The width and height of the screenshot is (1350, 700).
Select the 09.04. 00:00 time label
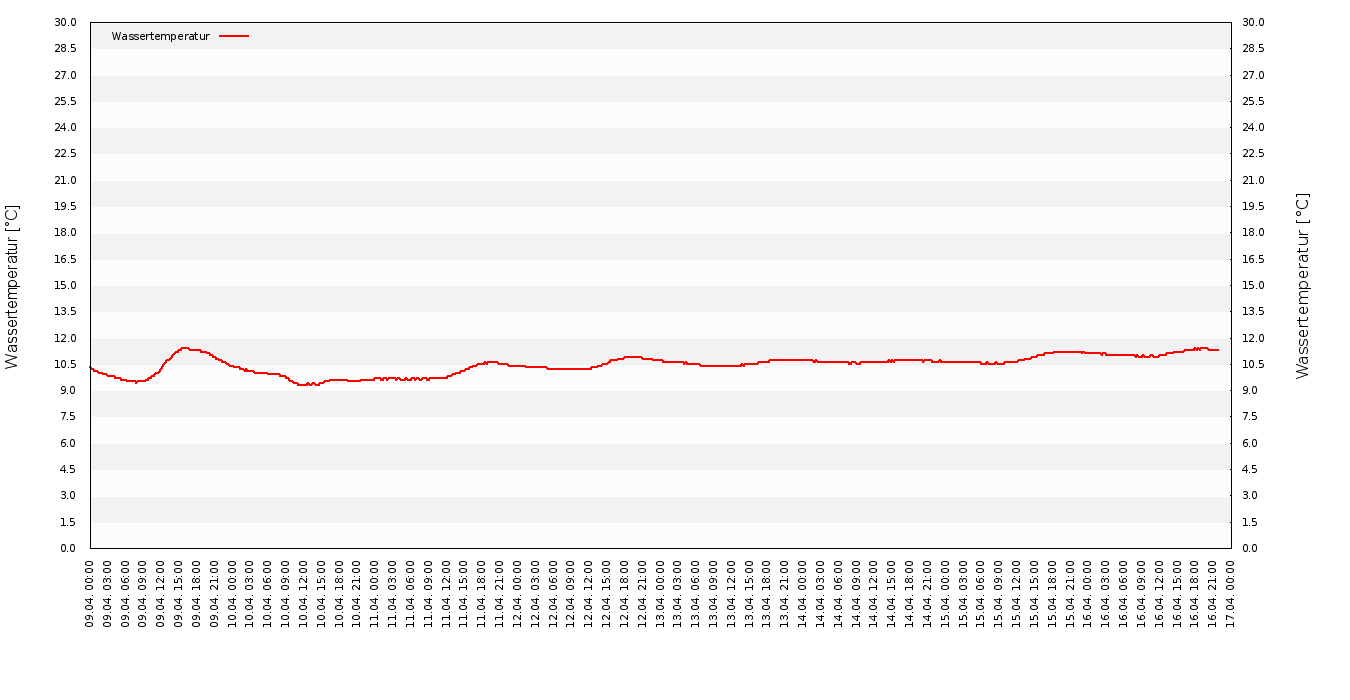click(90, 593)
